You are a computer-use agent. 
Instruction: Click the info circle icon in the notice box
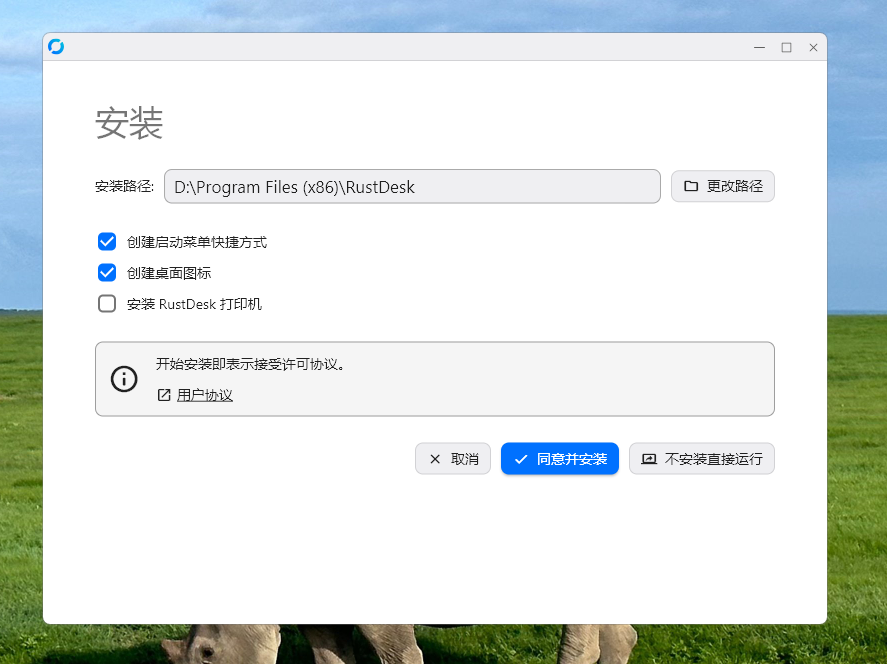pyautogui.click(x=124, y=379)
